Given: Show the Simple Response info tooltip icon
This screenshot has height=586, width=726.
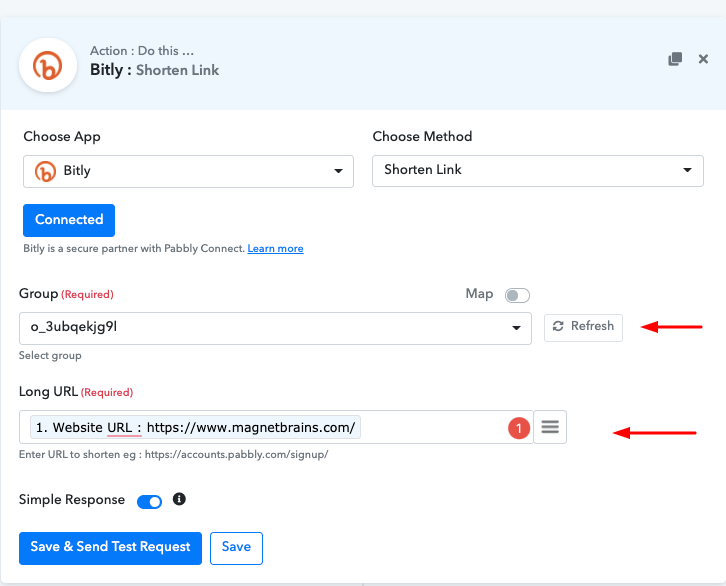Looking at the screenshot, I should tap(179, 499).
